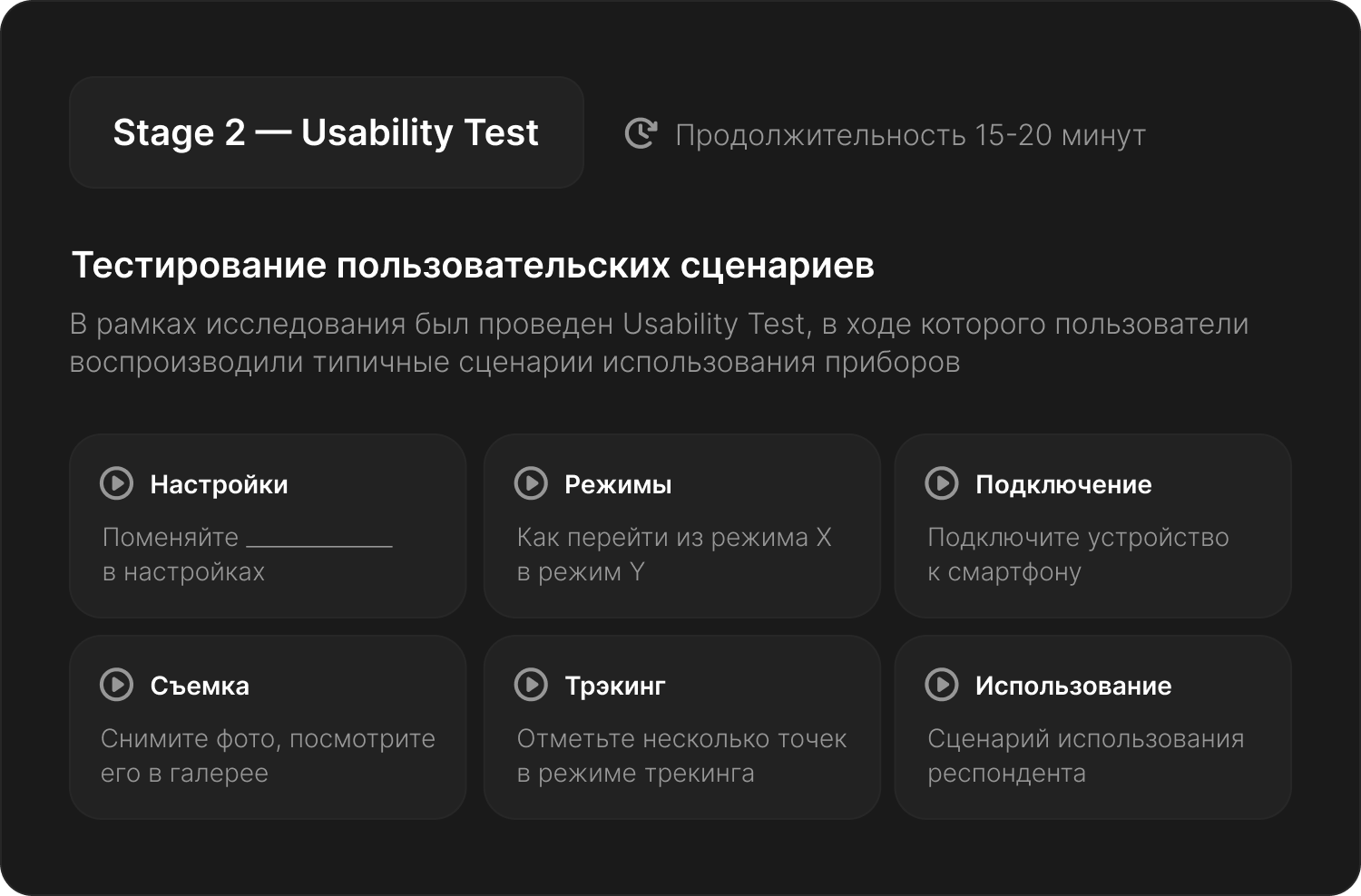This screenshot has height=896, width=1361.
Task: Click the Stage 2 — Usability Test badge
Action: click(326, 132)
